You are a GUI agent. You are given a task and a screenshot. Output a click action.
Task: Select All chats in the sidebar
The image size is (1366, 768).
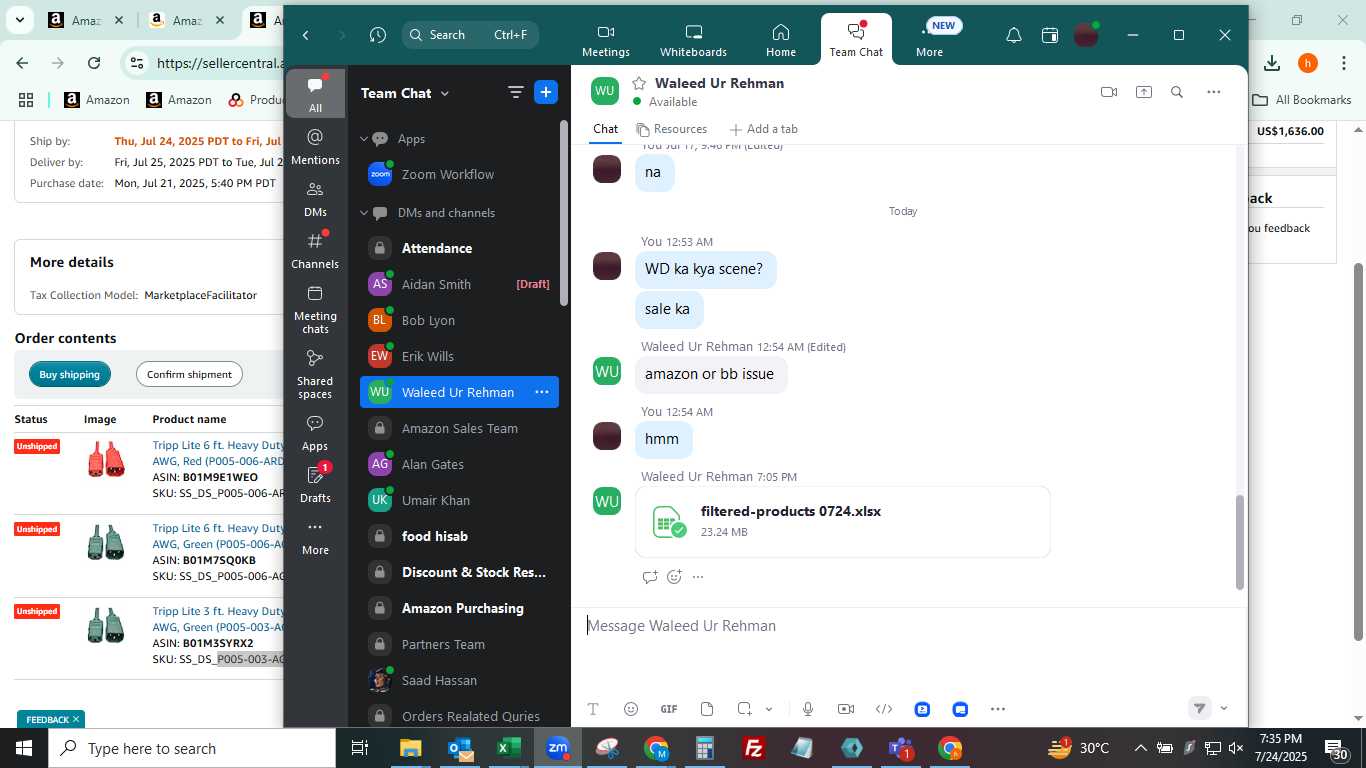pos(315,94)
